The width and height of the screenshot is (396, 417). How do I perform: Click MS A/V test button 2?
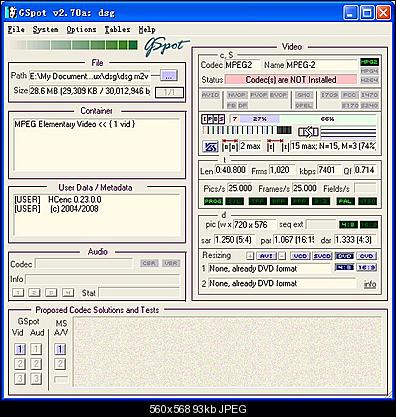60,364
